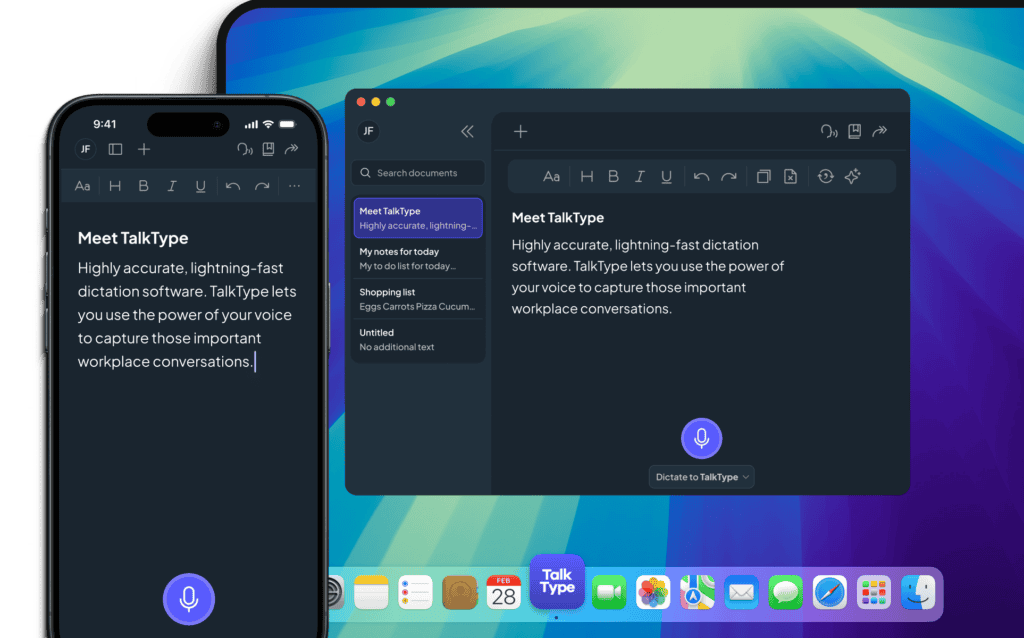
Task: Click the JF profile avatar in sidebar
Action: 368,131
